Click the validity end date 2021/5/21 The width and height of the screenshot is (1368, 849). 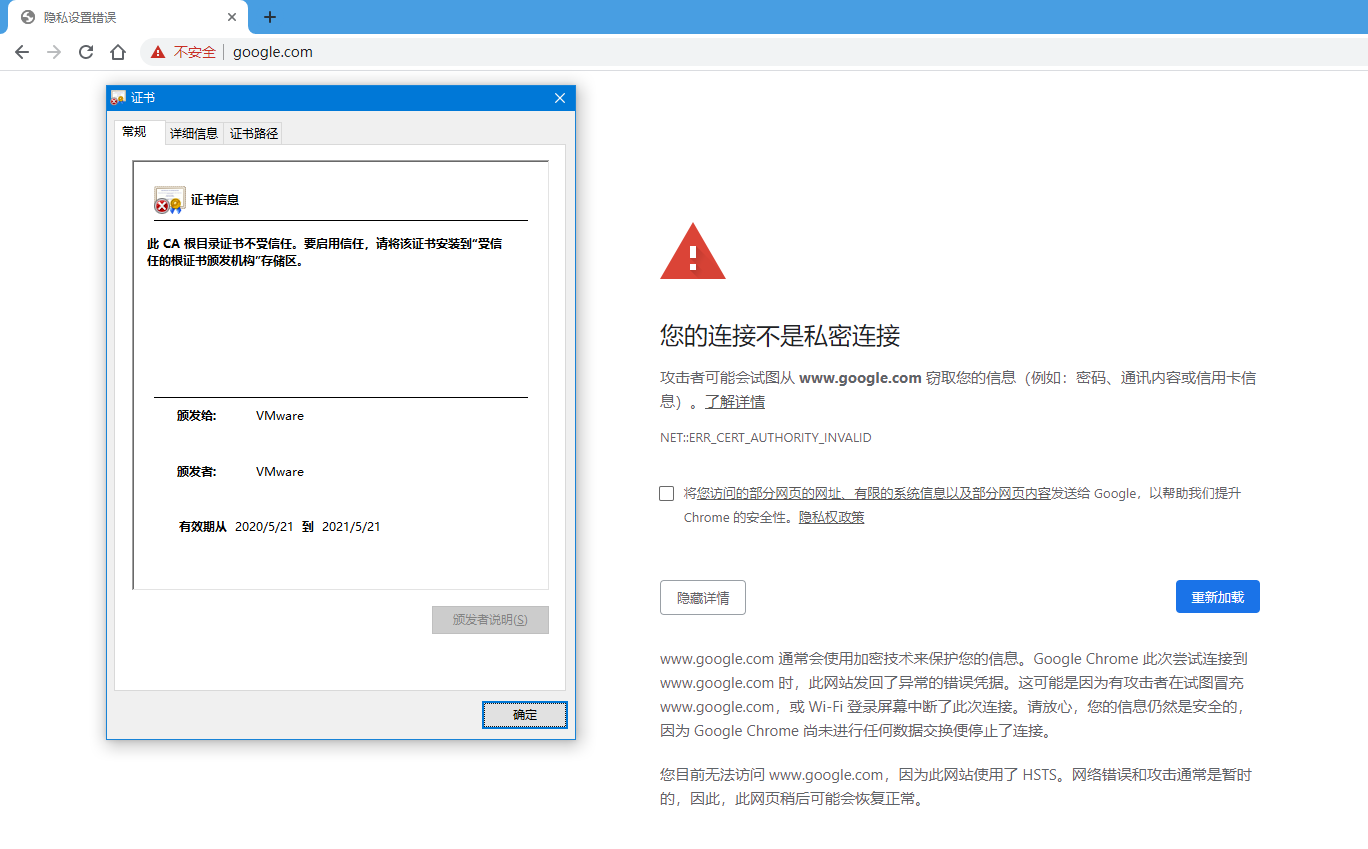tap(351, 527)
